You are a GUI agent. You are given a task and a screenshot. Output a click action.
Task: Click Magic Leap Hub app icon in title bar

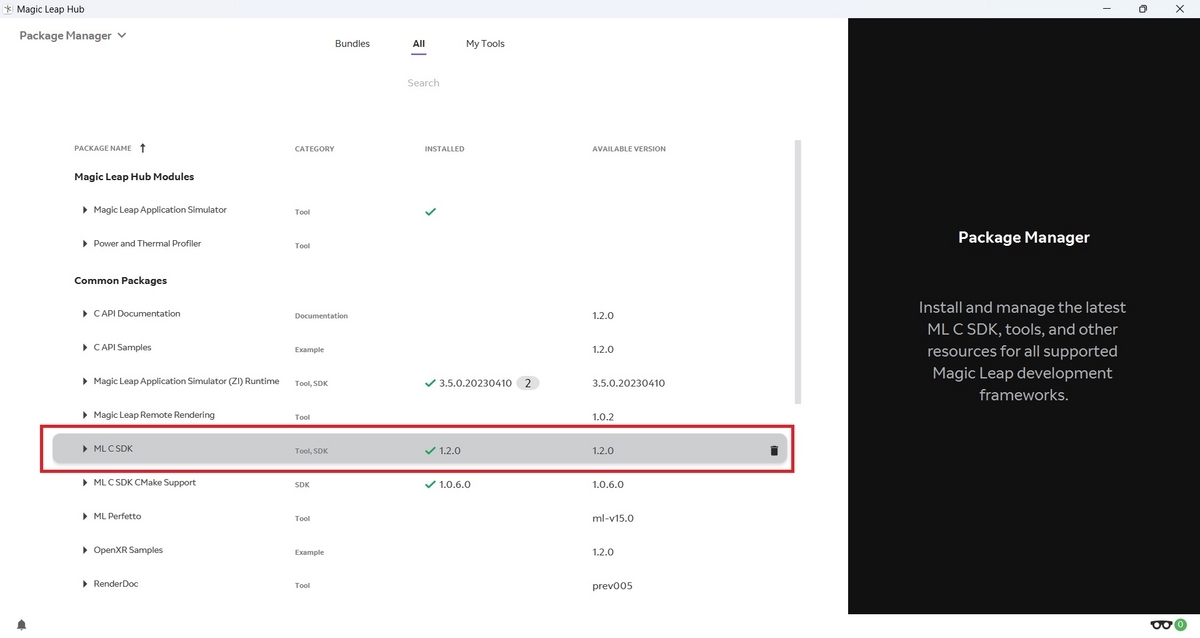point(8,8)
